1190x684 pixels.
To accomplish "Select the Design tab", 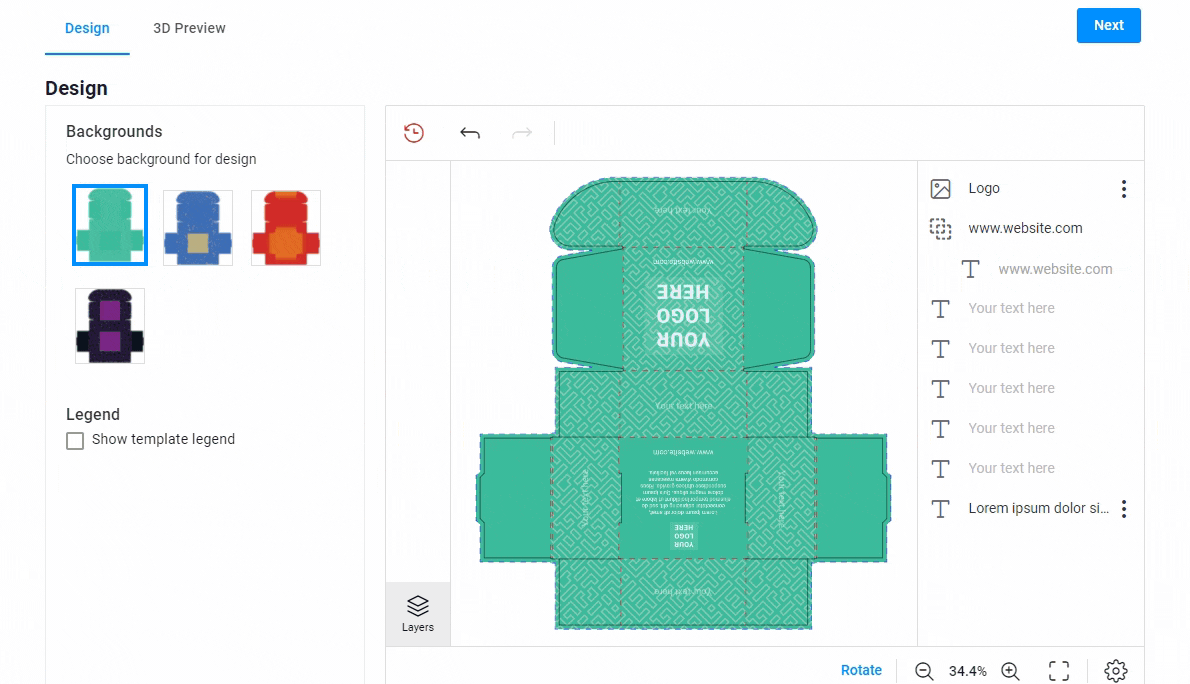I will [87, 28].
